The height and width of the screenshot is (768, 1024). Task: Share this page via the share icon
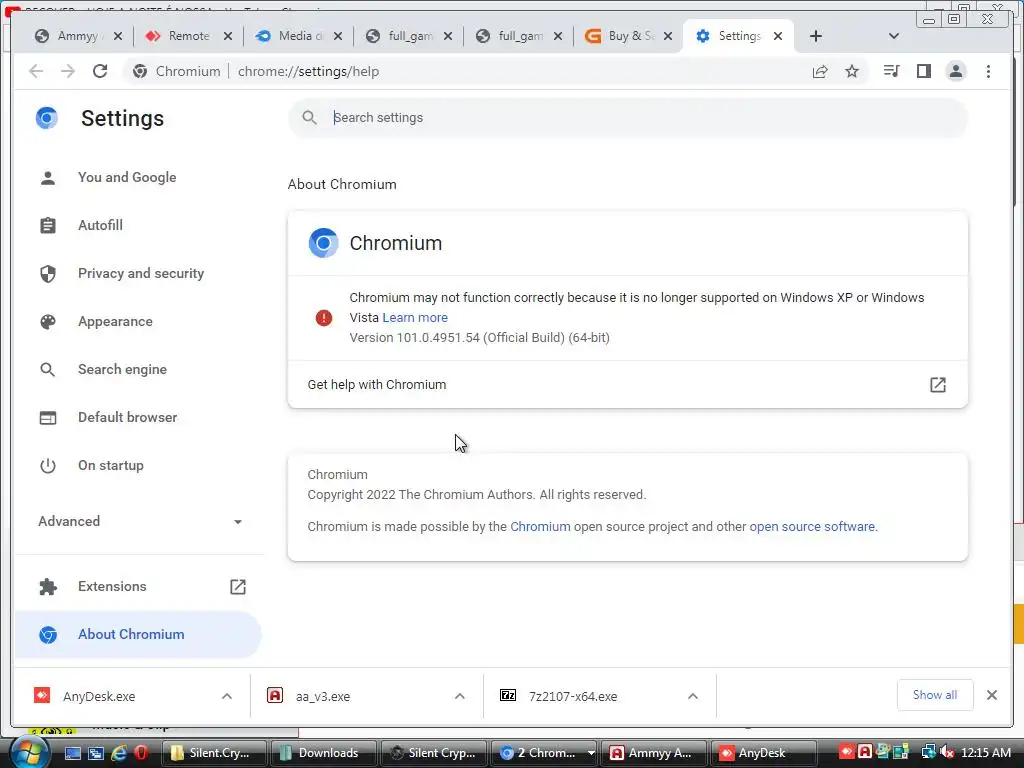point(820,72)
